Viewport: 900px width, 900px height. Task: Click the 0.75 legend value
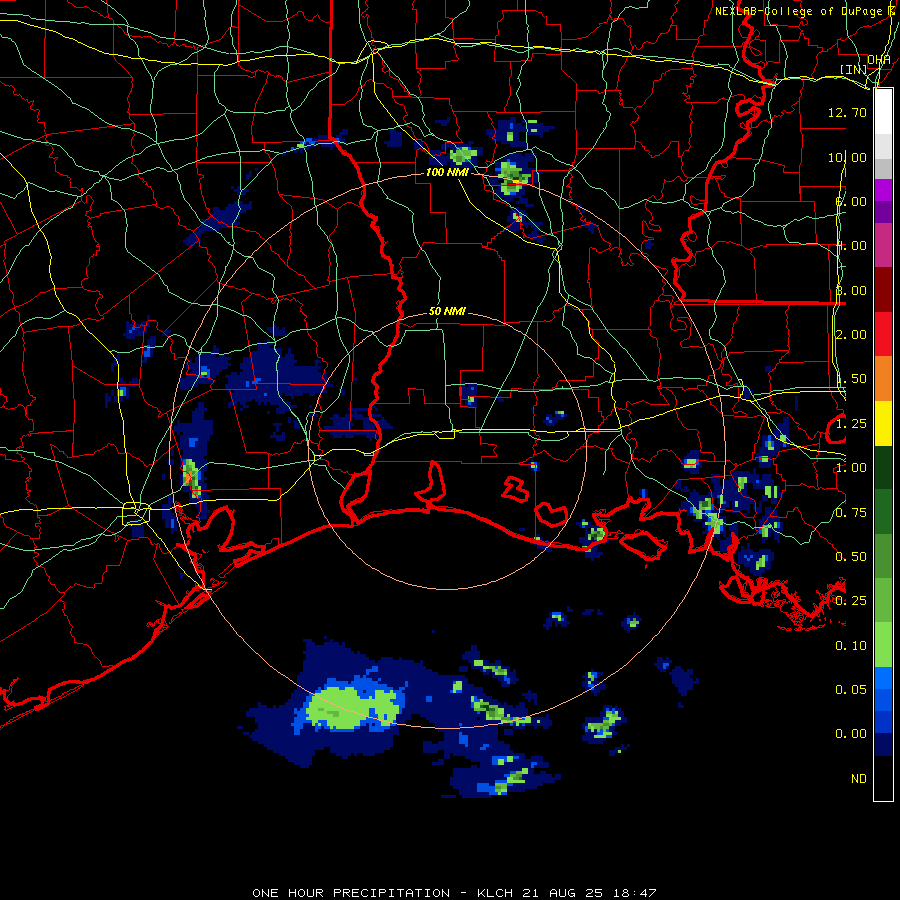tap(850, 513)
